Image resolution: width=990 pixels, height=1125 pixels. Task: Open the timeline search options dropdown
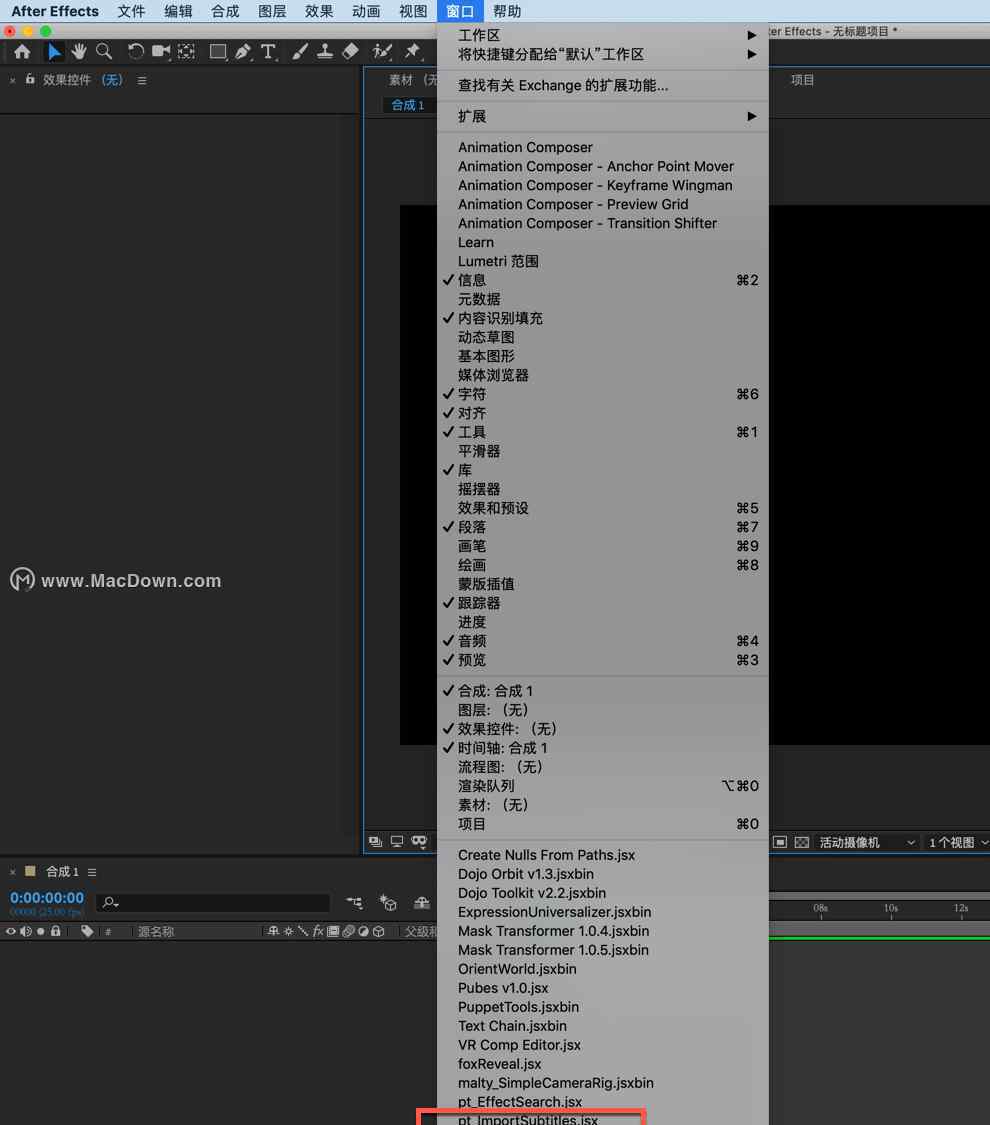click(x=110, y=903)
